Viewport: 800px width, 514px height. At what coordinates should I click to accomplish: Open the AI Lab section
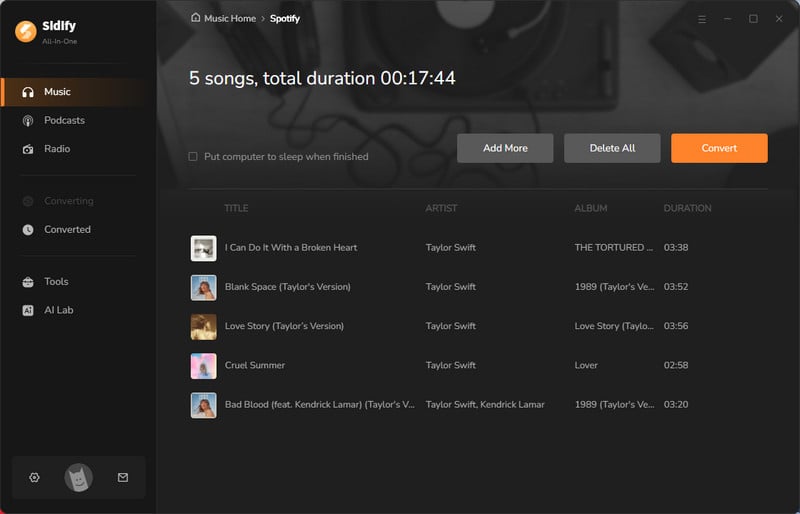77,310
